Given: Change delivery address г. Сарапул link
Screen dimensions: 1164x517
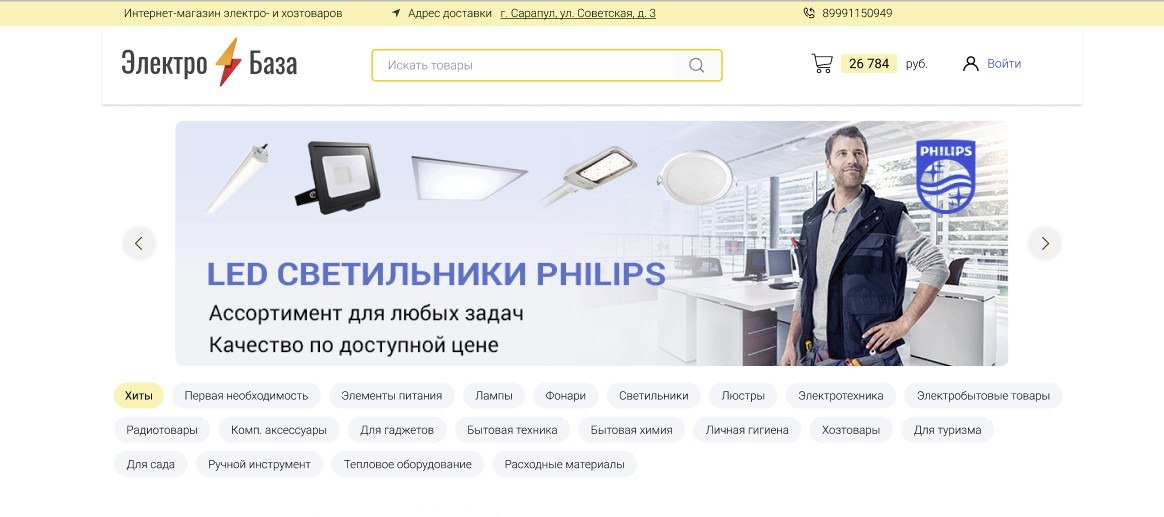Looking at the screenshot, I should coord(578,13).
